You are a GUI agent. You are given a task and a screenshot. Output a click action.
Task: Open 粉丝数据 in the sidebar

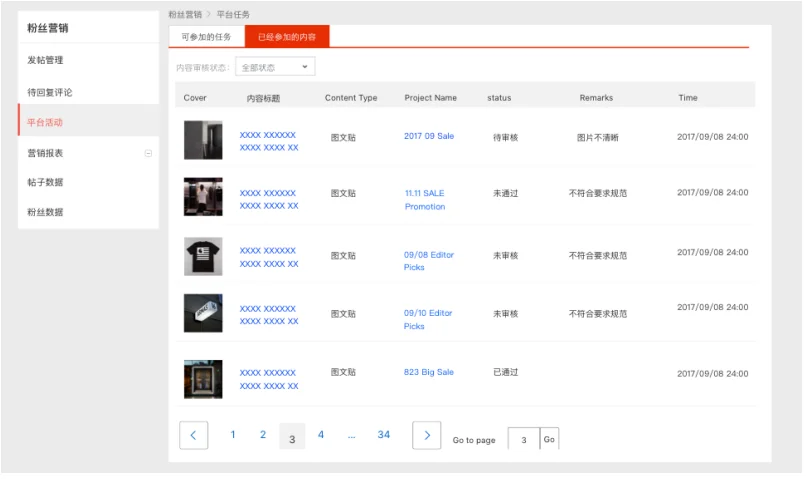click(x=45, y=212)
